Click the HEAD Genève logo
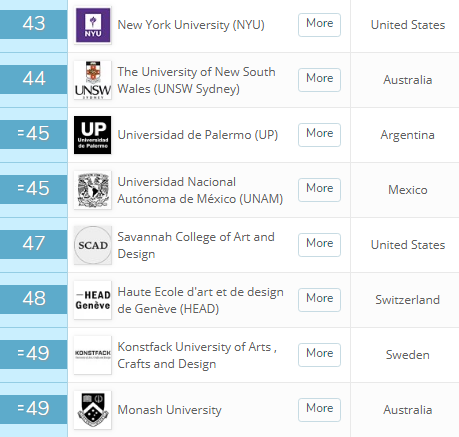Image resolution: width=459 pixels, height=437 pixels. [x=93, y=300]
